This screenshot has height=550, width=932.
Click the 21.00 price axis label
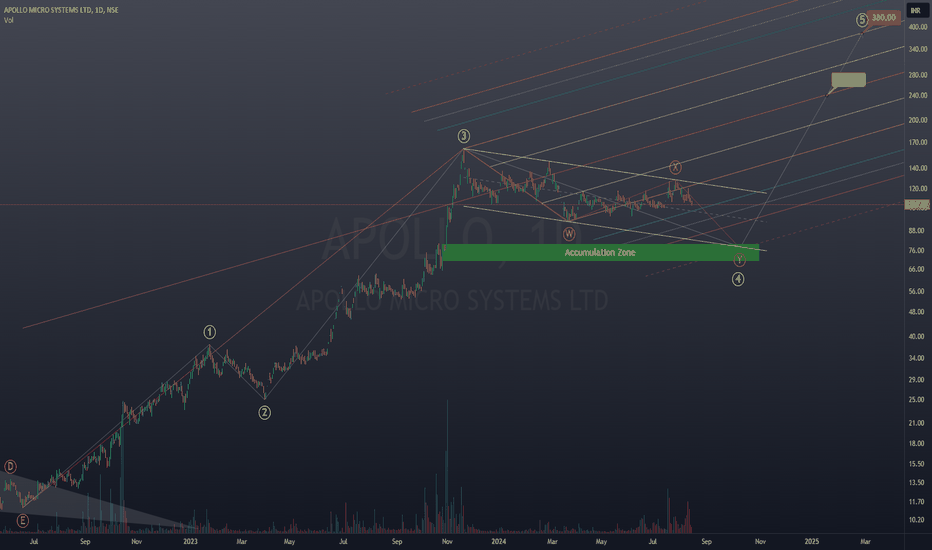click(916, 423)
